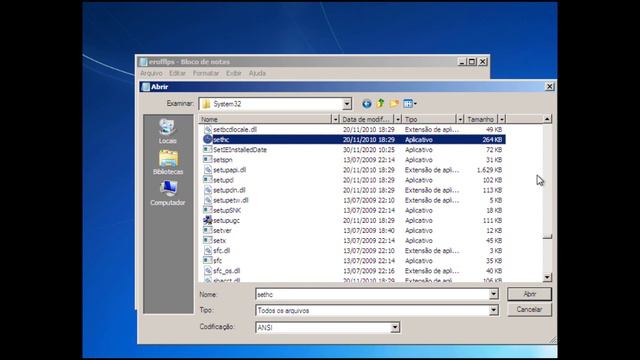Click the '264 KB' size of sethc

[492, 140]
